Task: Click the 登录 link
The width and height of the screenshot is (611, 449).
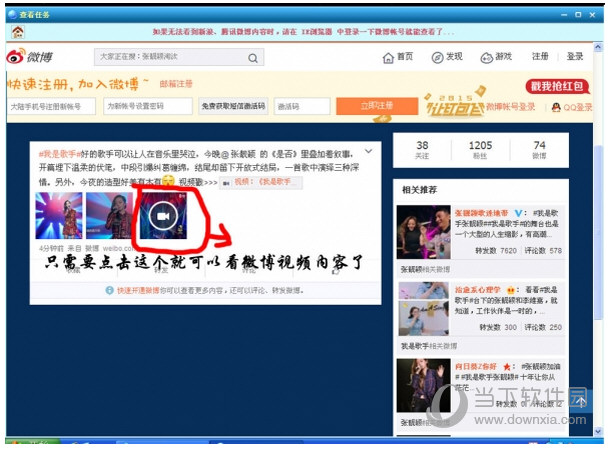Action: tap(575, 57)
